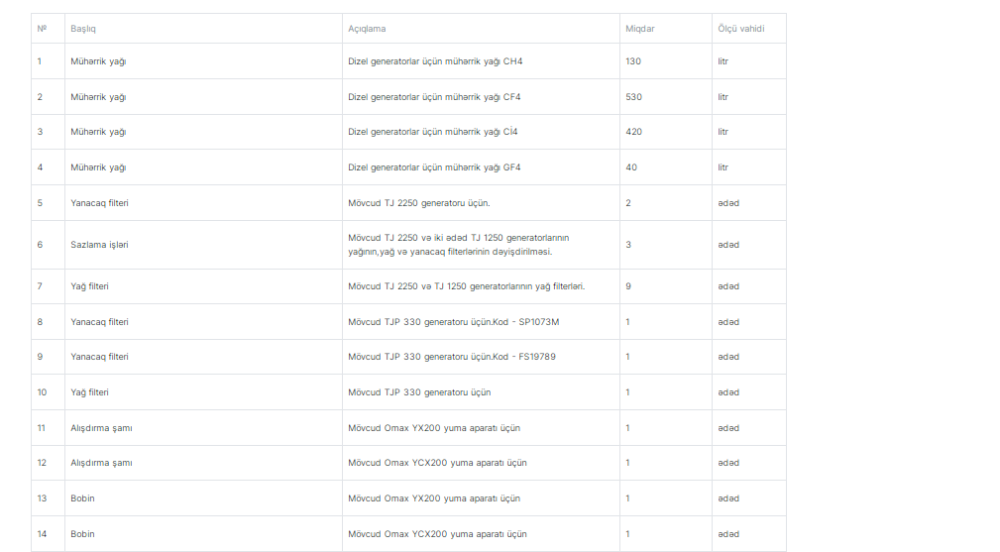Click the "Miqdar" column header
The width and height of the screenshot is (1000, 552).
pos(640,28)
